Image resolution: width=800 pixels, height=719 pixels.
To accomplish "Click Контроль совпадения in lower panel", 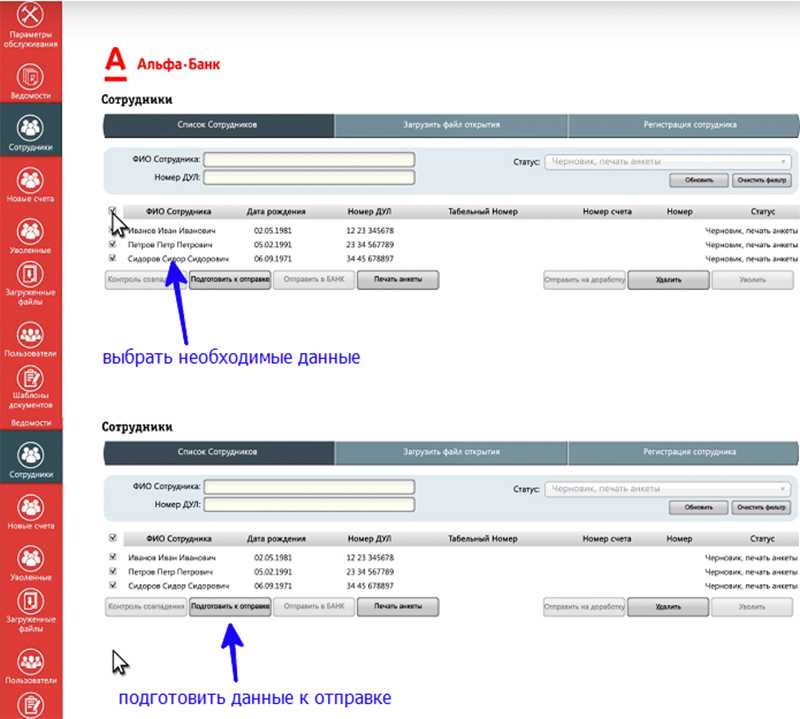I will coord(146,607).
